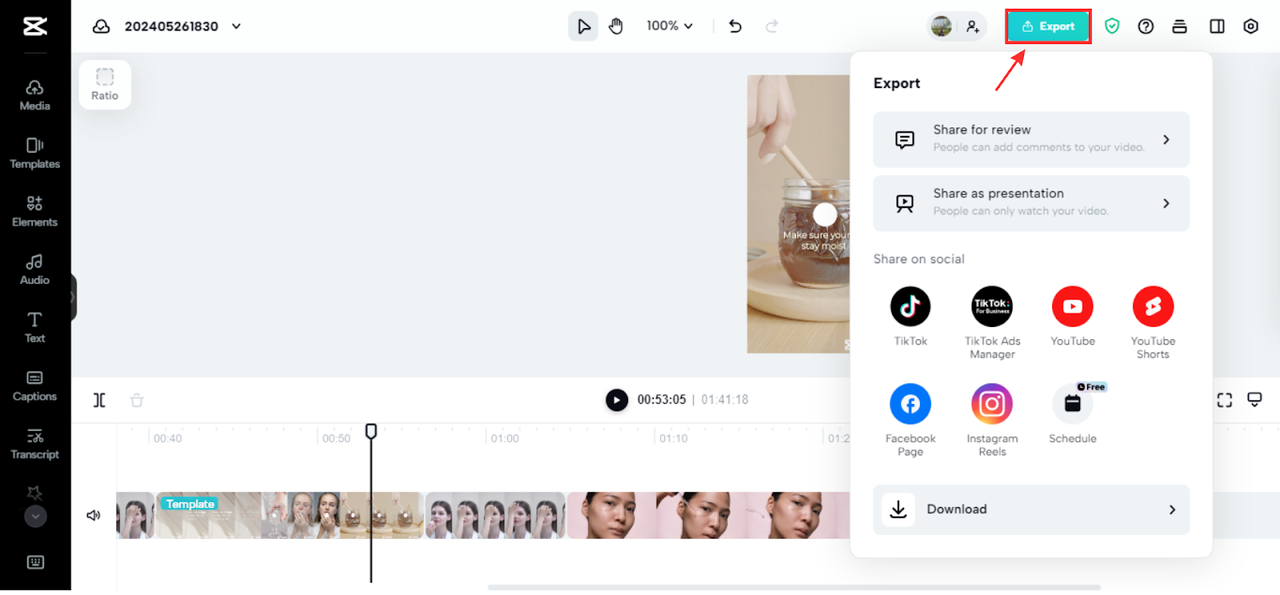
Task: Expand the Share as presentation chevron
Action: click(1166, 203)
